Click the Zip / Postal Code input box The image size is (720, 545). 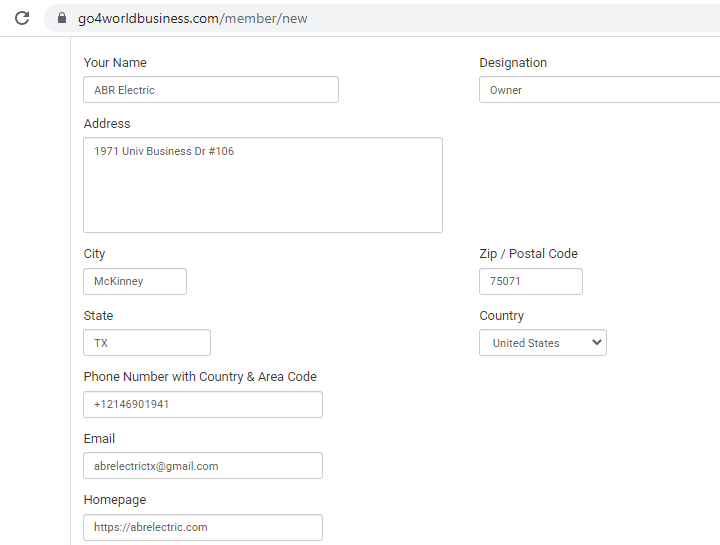point(530,282)
